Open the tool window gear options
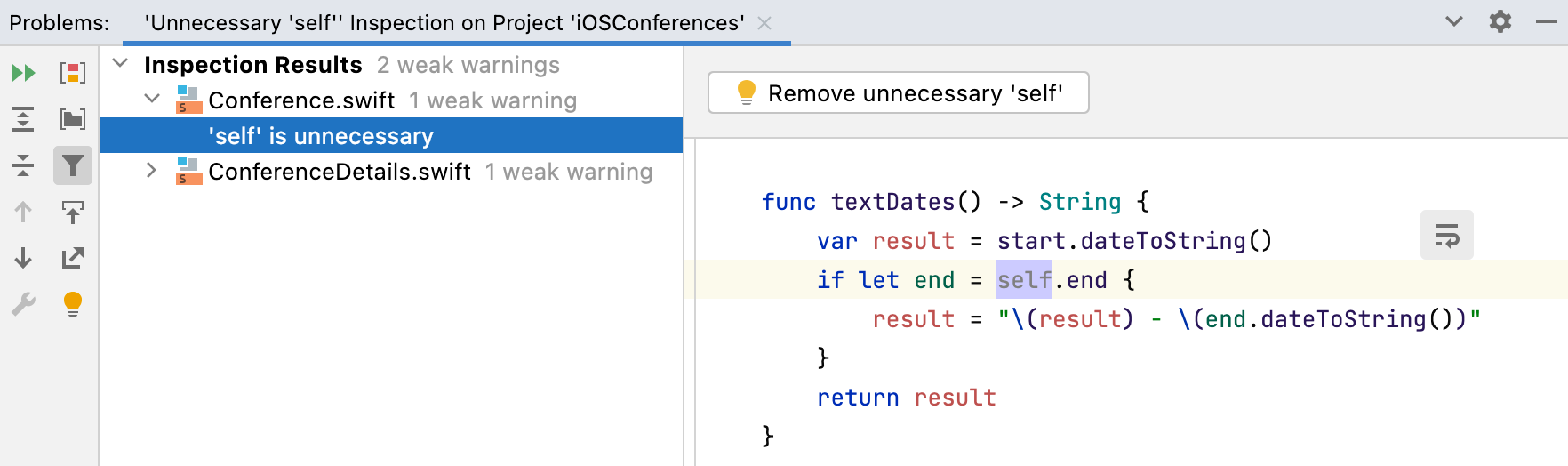The width and height of the screenshot is (1568, 466). pyautogui.click(x=1500, y=21)
